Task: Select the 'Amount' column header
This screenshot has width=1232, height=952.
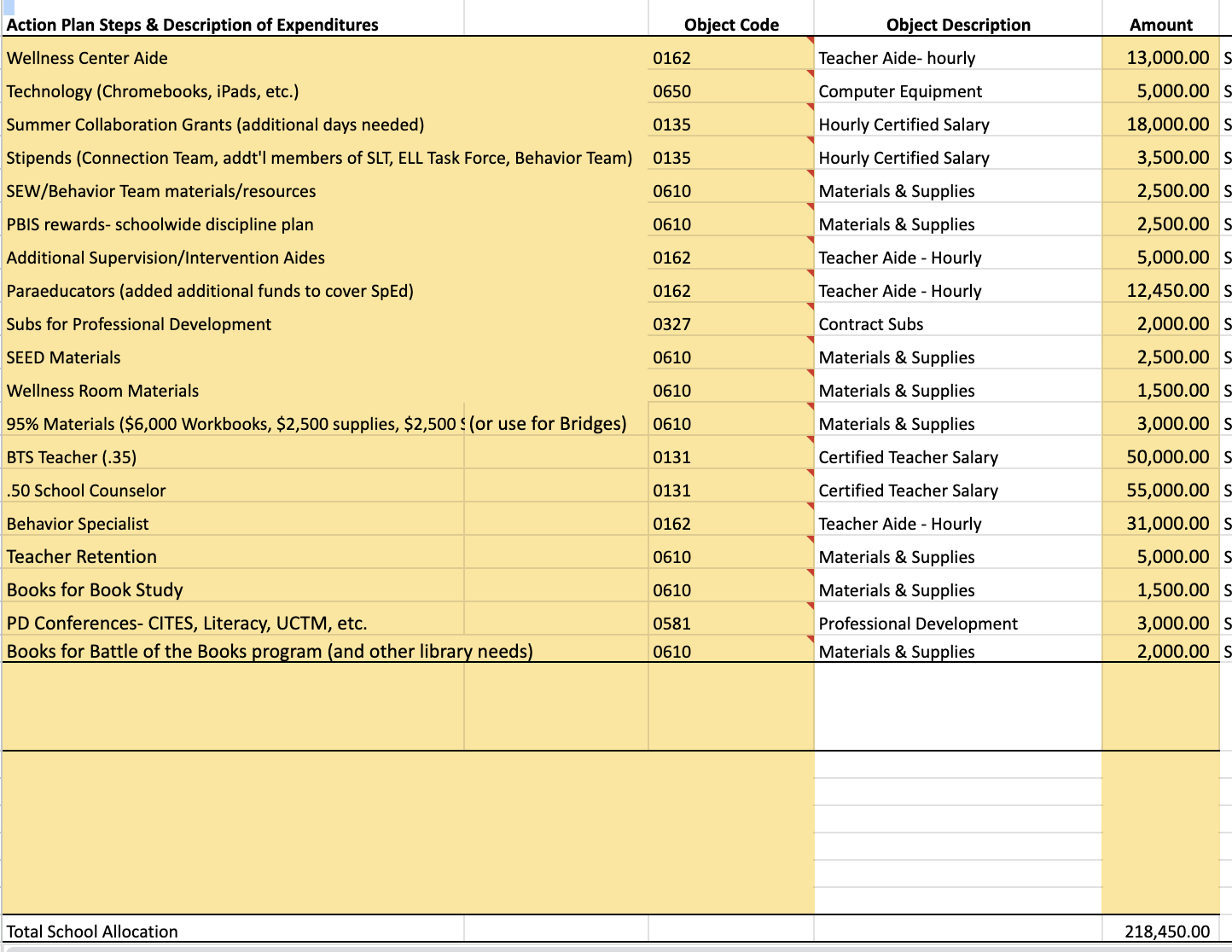Action: (1161, 25)
